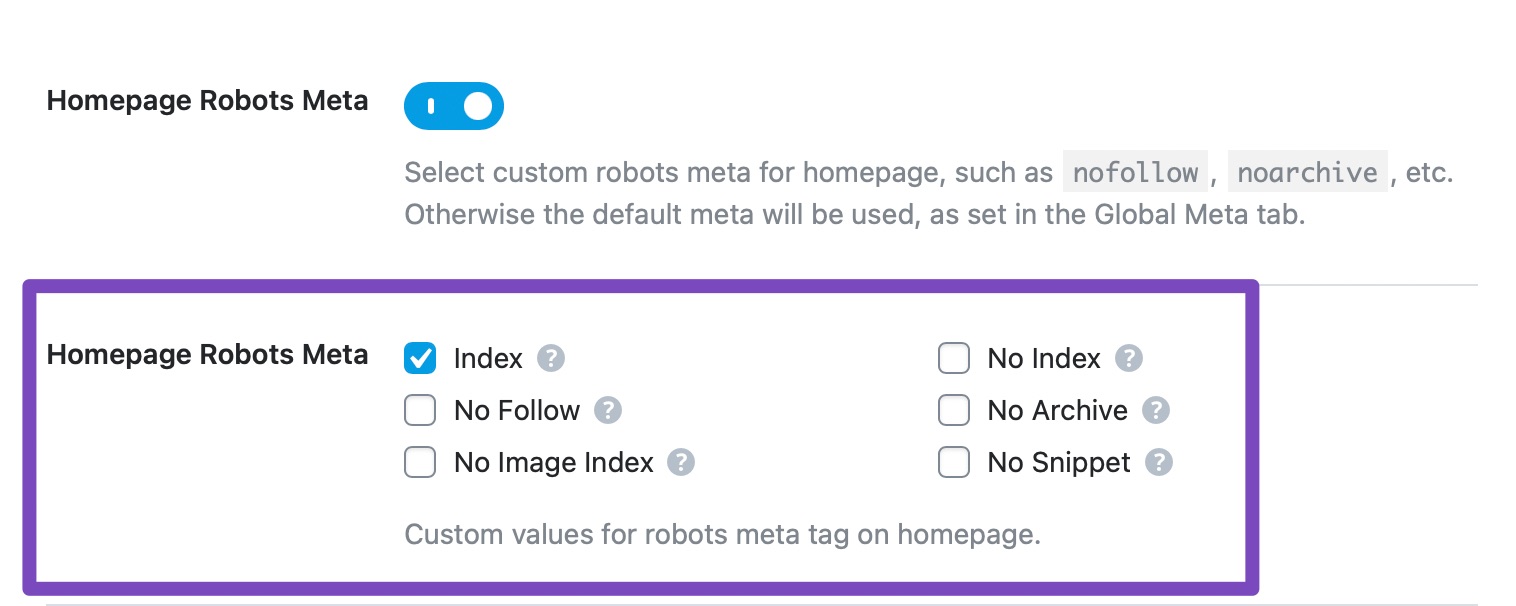
Task: Enable the No Image Index checkbox
Action: point(420,462)
